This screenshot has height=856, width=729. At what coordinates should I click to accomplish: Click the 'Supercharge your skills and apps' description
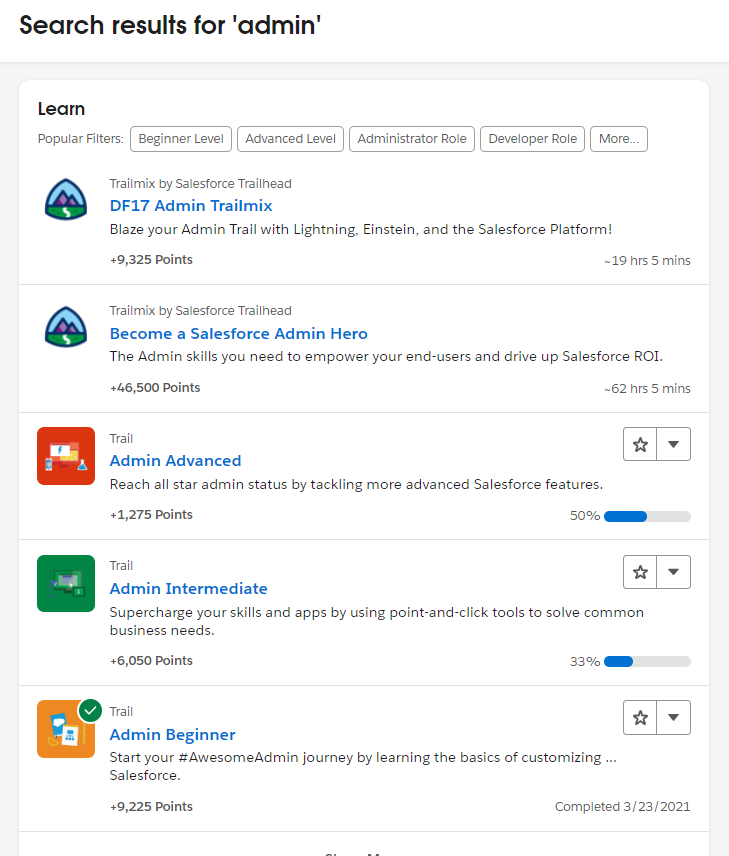point(377,621)
